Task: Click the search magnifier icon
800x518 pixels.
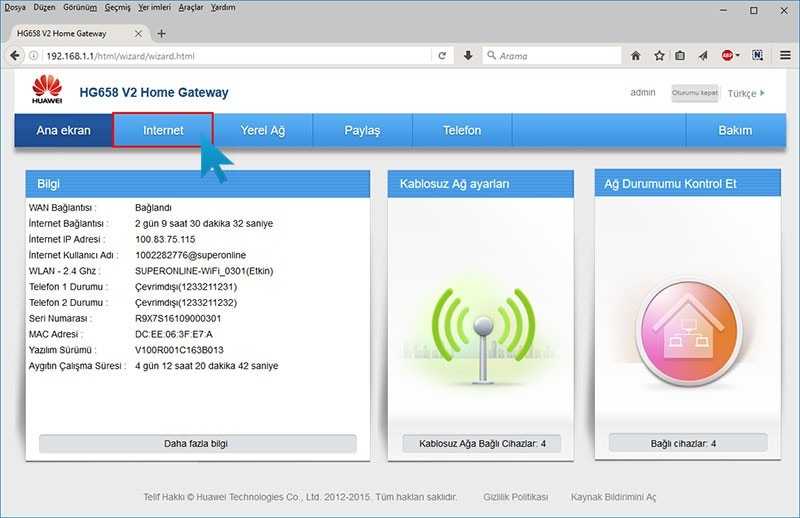Action: [491, 55]
